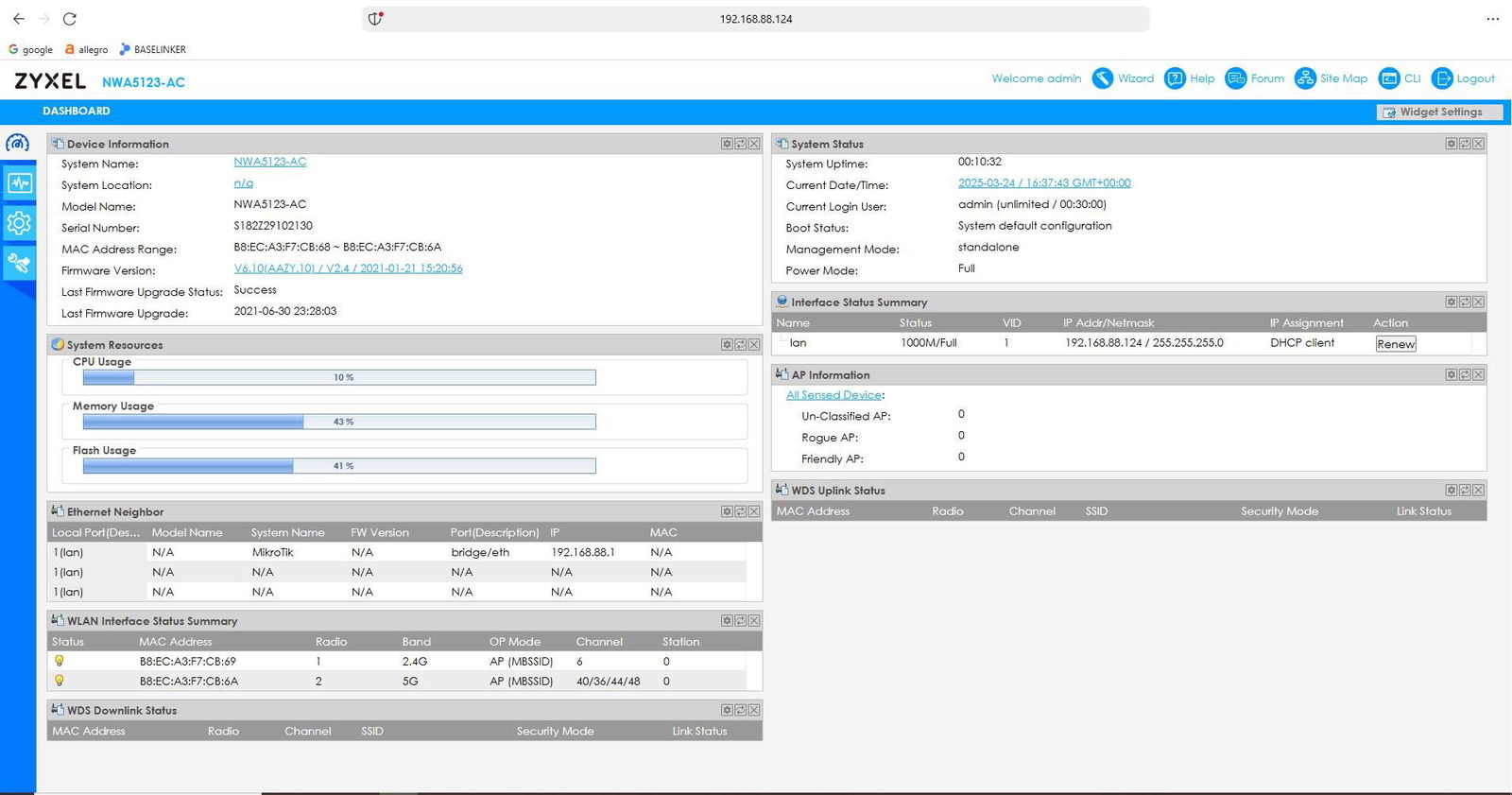Refresh the System Status widget

[x=1464, y=144]
